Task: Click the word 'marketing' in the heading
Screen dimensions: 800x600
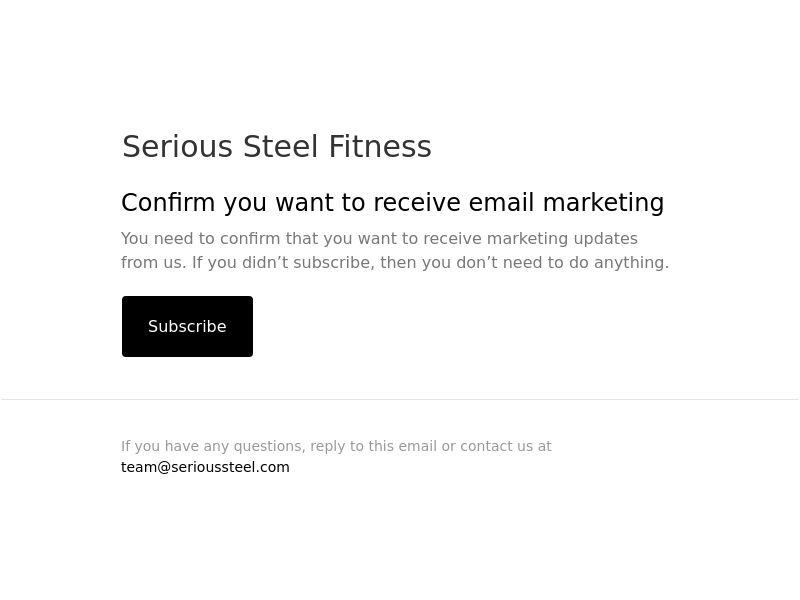Action: coord(604,203)
